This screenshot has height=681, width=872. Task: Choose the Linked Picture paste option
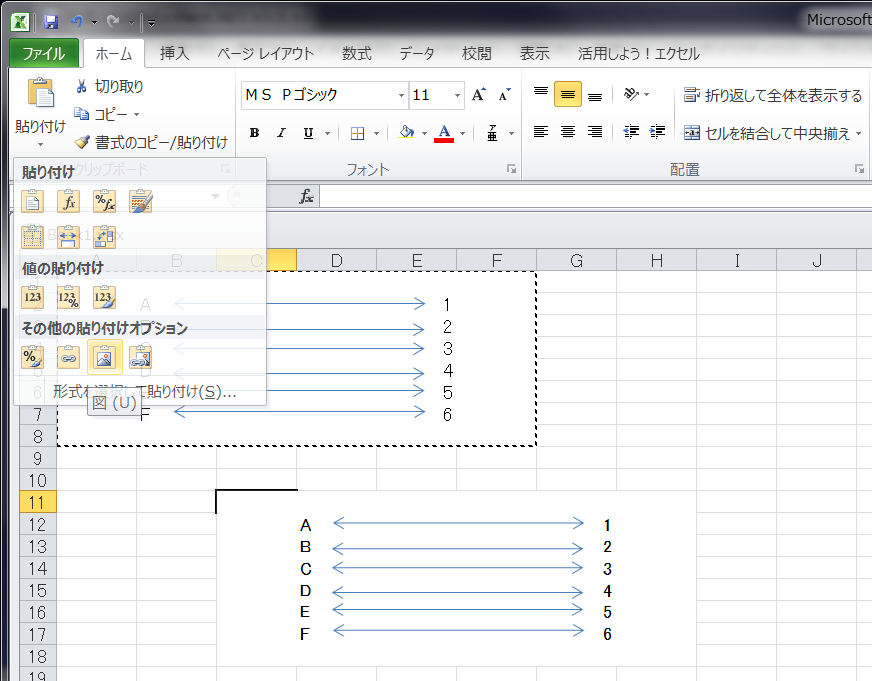tap(141, 357)
